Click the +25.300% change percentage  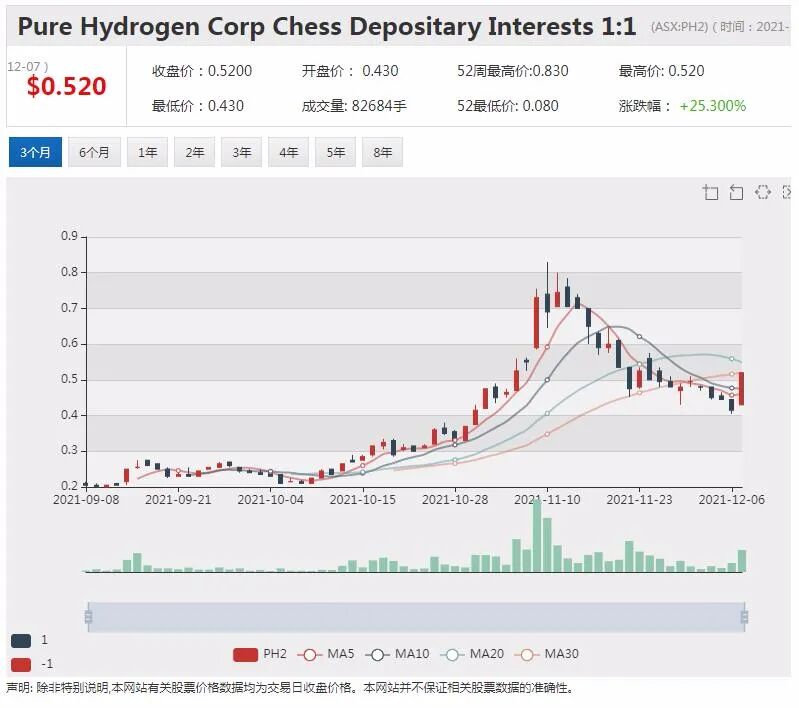point(713,106)
